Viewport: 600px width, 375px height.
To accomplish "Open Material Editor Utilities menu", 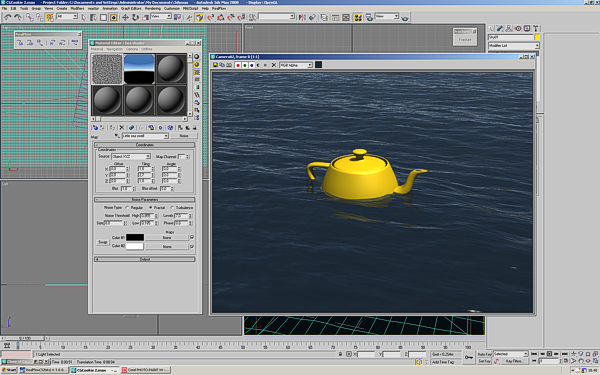I will click(147, 49).
